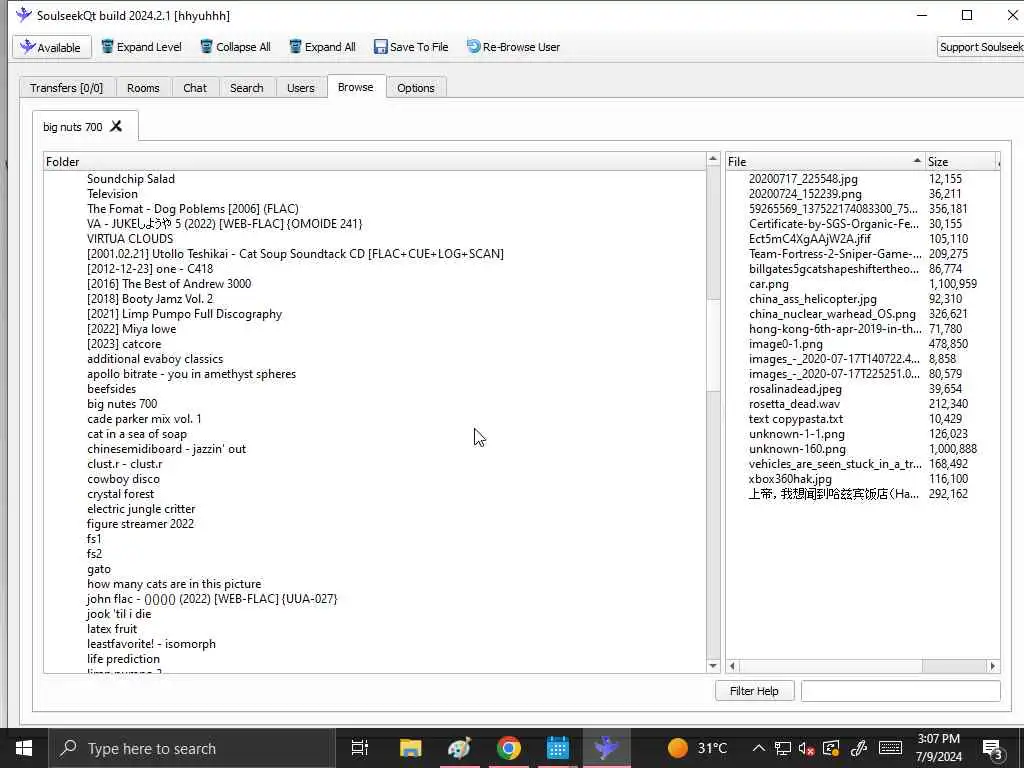Screen dimensions: 1024x768
Task: Click Expand Level toolbar button
Action: click(141, 47)
